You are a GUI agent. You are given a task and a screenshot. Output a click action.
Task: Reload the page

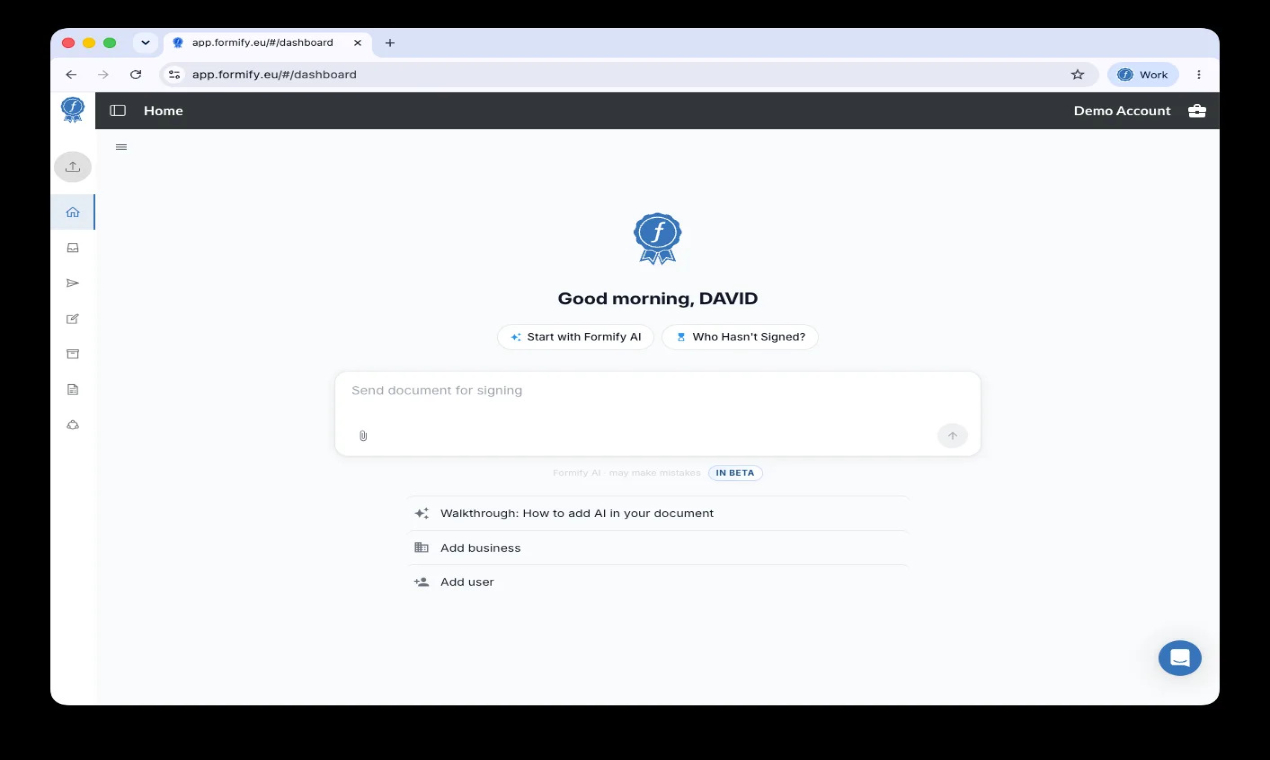point(136,74)
